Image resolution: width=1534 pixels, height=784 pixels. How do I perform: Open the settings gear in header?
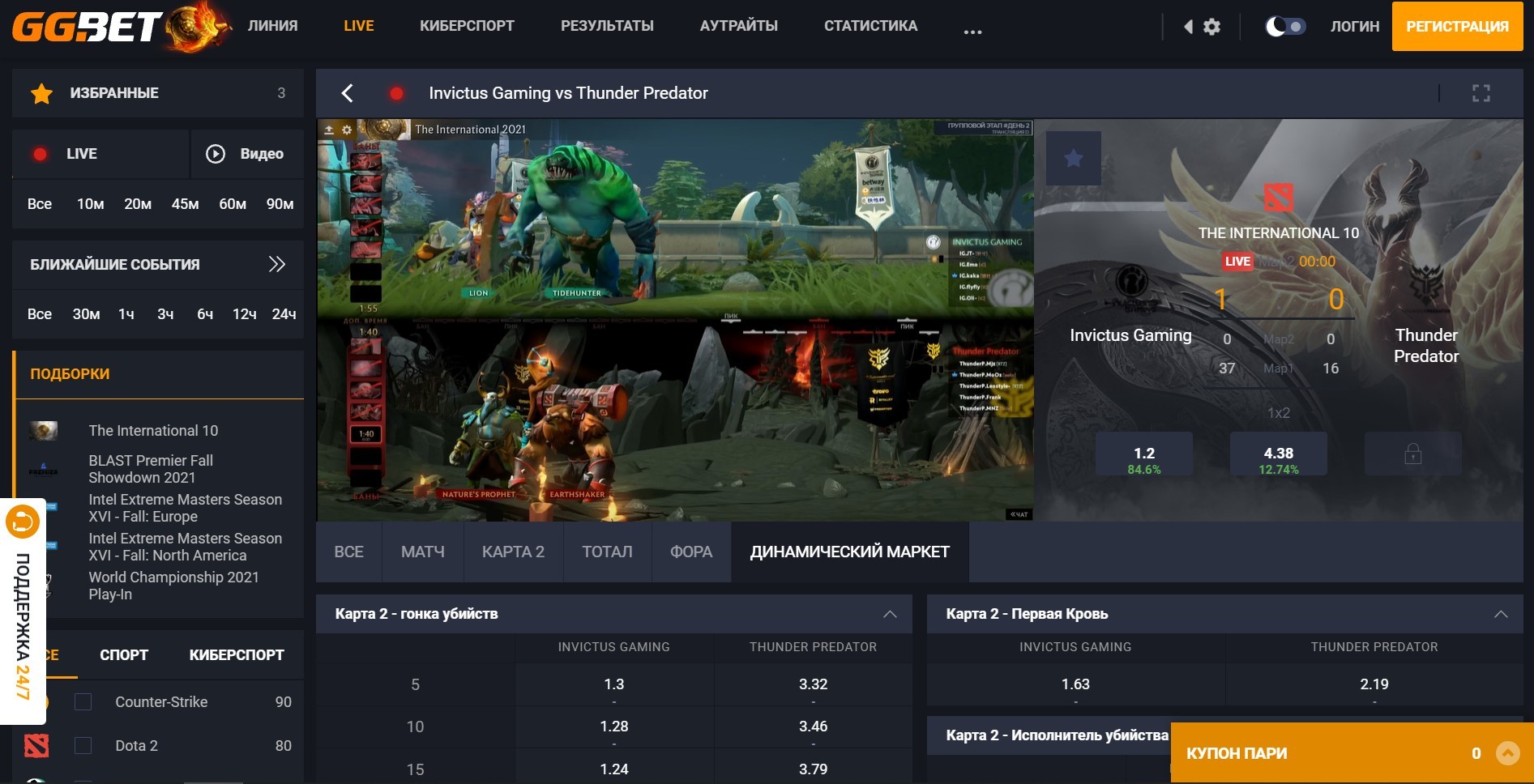click(1211, 27)
